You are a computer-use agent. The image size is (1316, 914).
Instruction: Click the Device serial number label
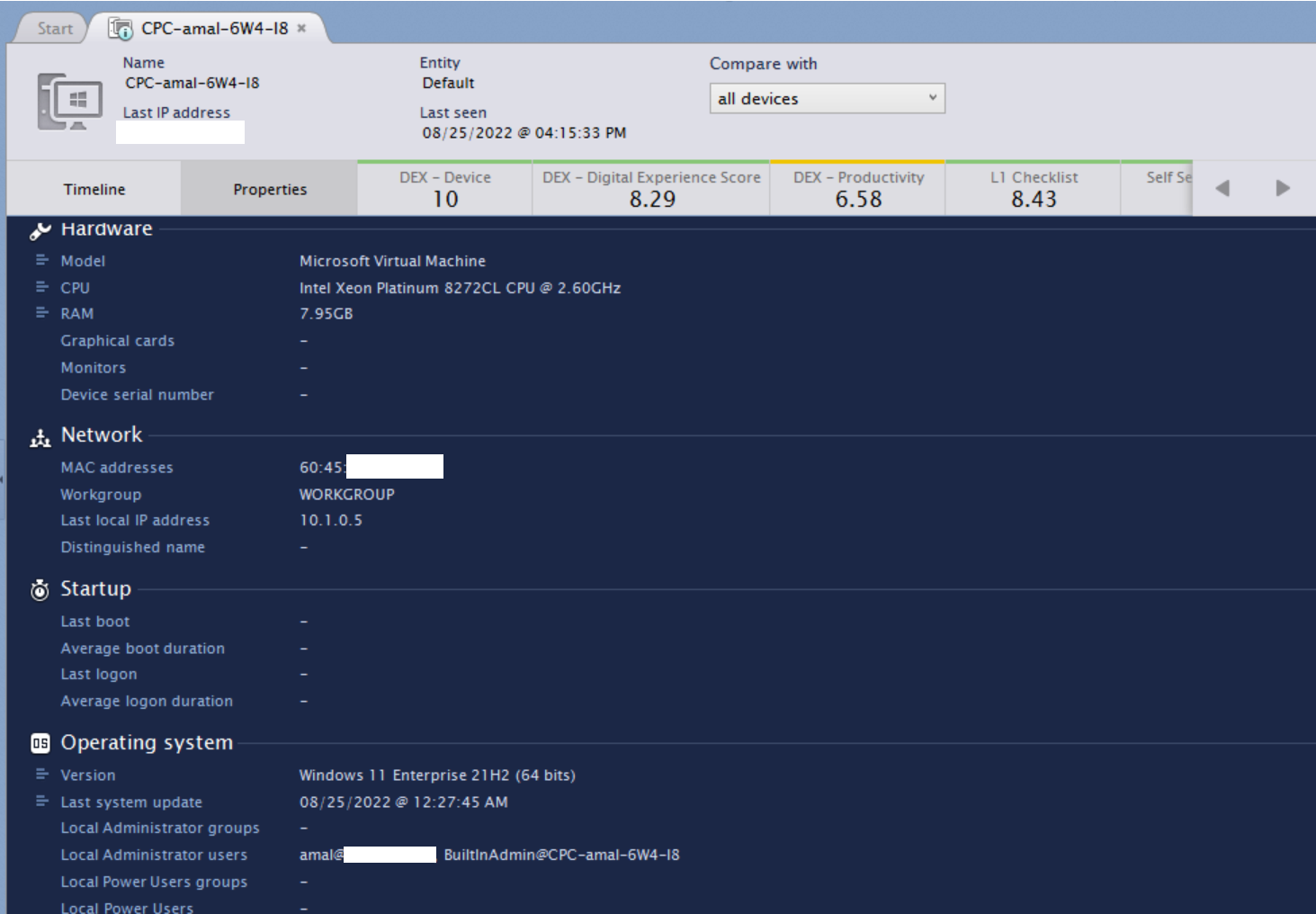click(138, 395)
